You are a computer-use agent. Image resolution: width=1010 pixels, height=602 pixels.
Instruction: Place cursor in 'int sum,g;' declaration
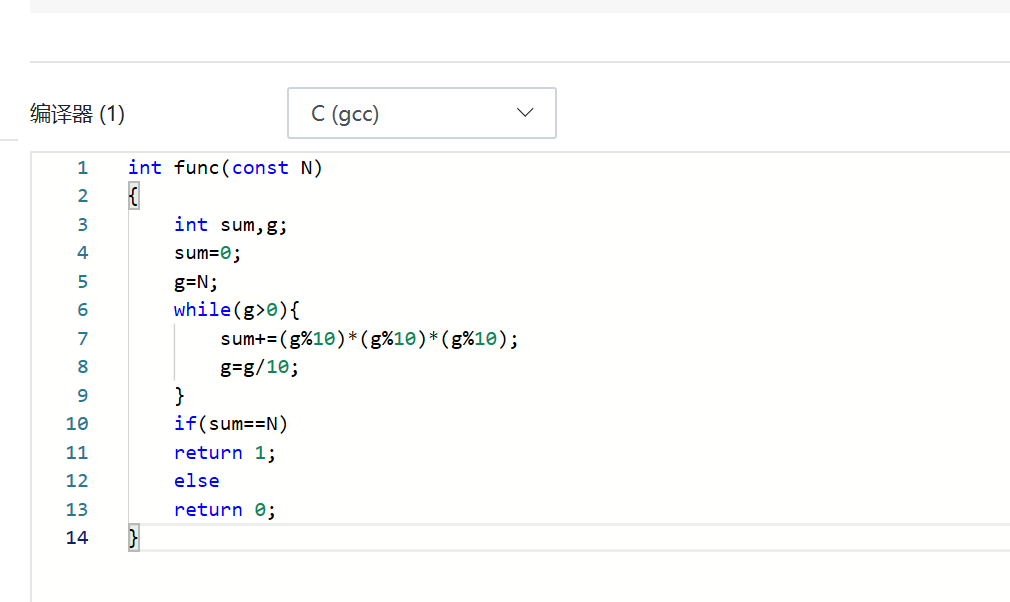tap(230, 225)
